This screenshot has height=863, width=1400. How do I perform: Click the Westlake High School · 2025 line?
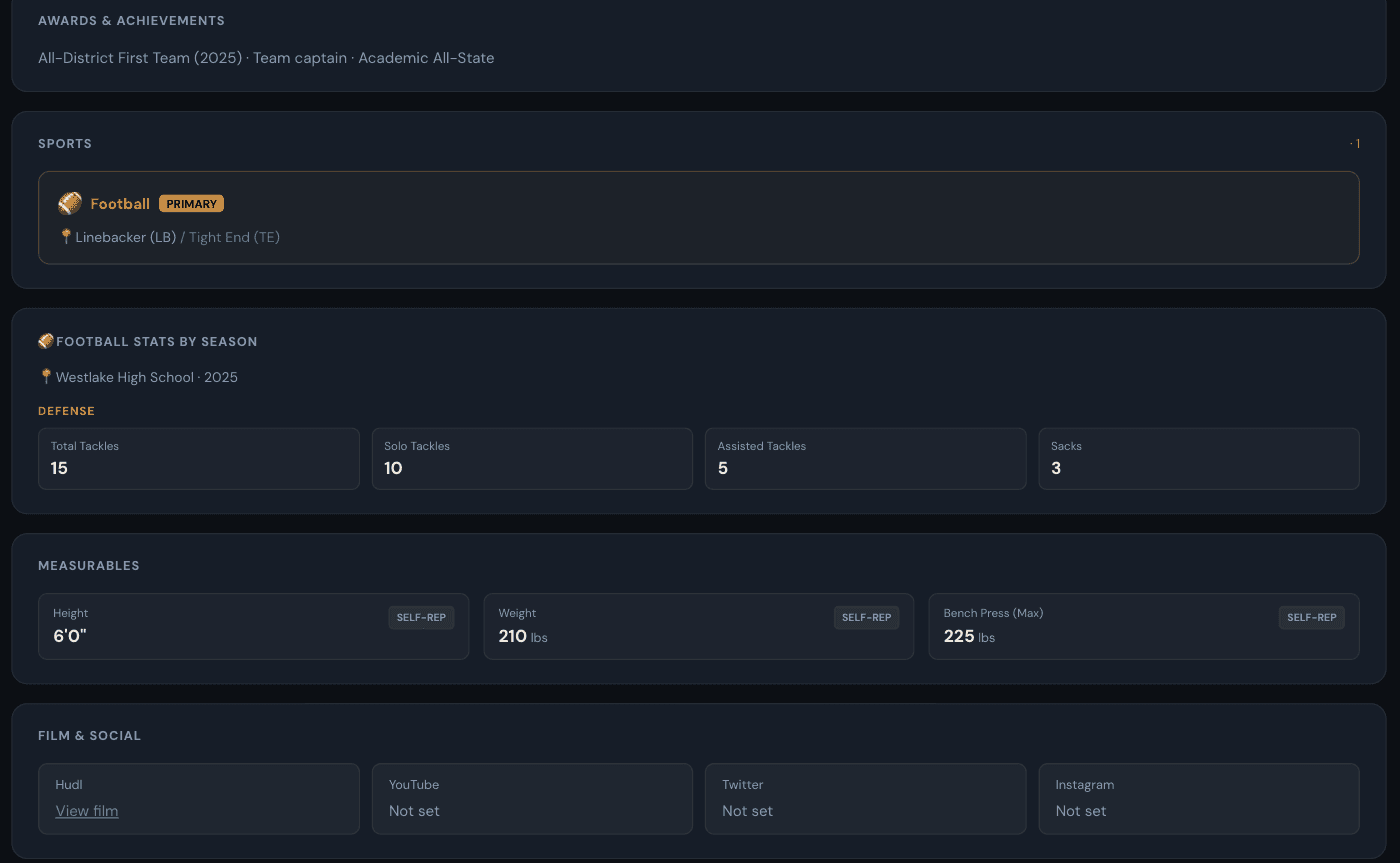click(147, 377)
